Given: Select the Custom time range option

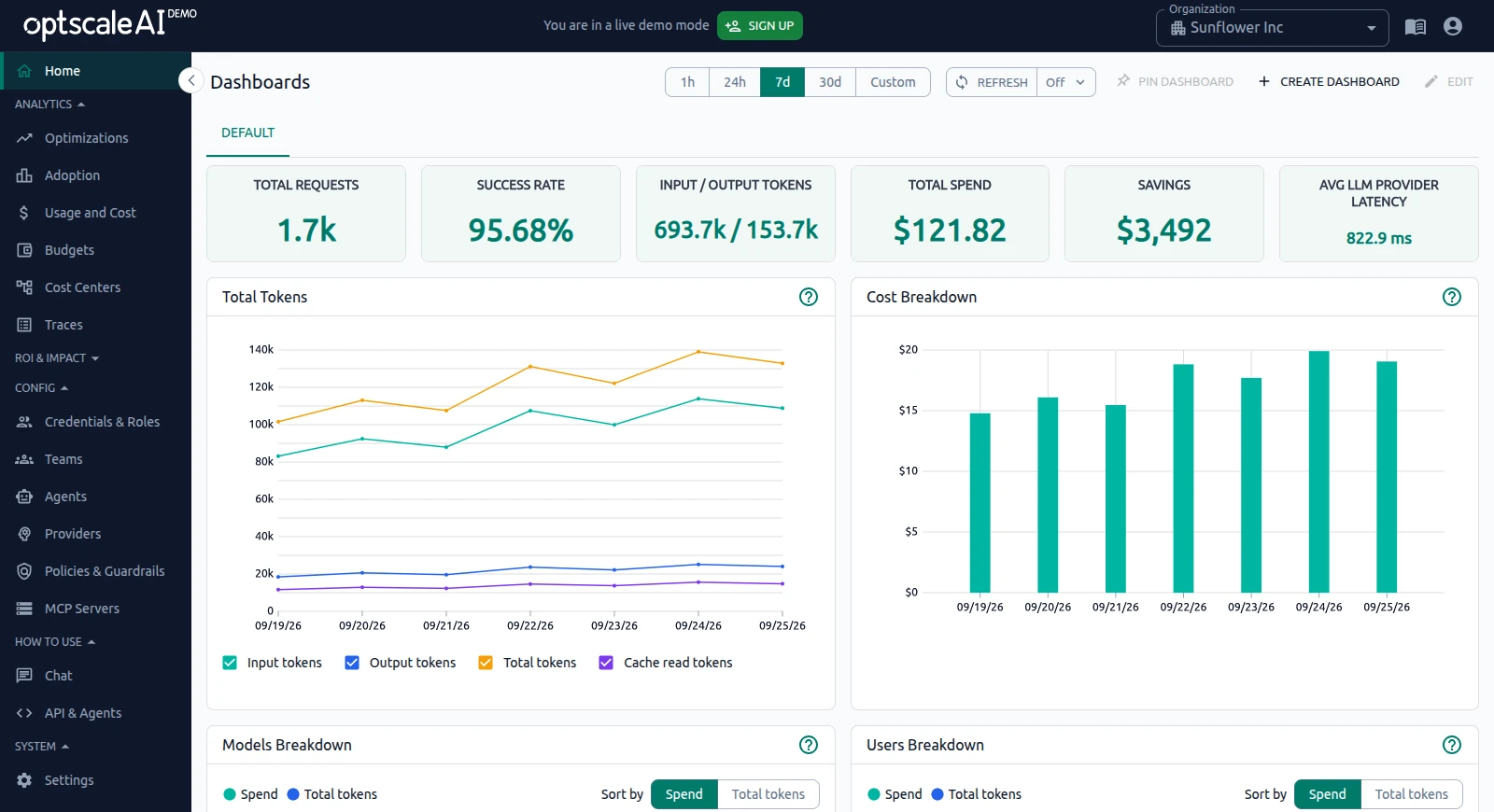Looking at the screenshot, I should click(893, 82).
